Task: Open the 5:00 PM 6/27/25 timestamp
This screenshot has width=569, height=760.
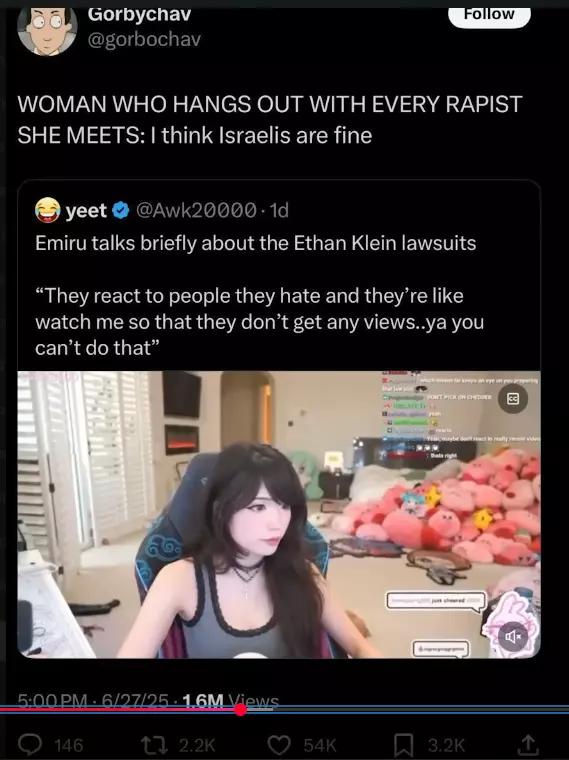Action: coord(93,701)
